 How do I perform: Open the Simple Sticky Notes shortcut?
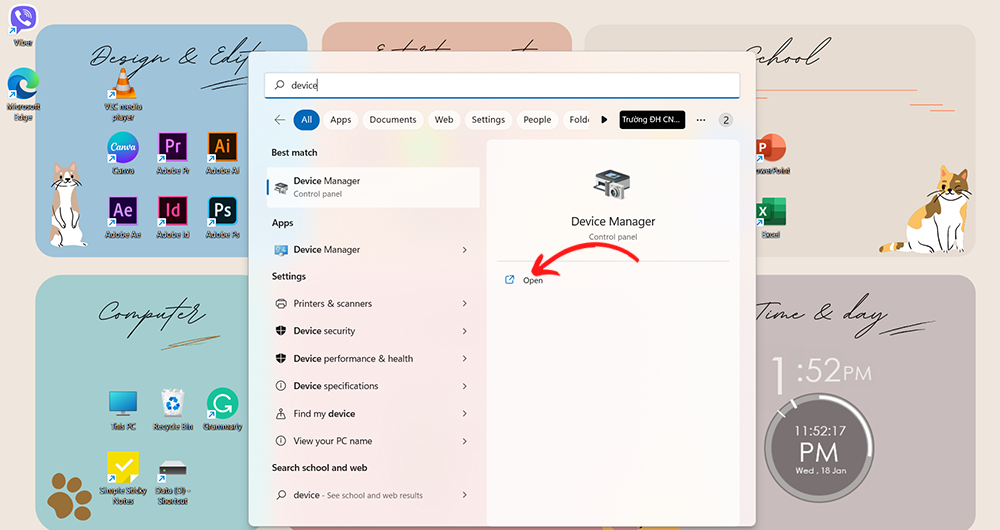123,478
